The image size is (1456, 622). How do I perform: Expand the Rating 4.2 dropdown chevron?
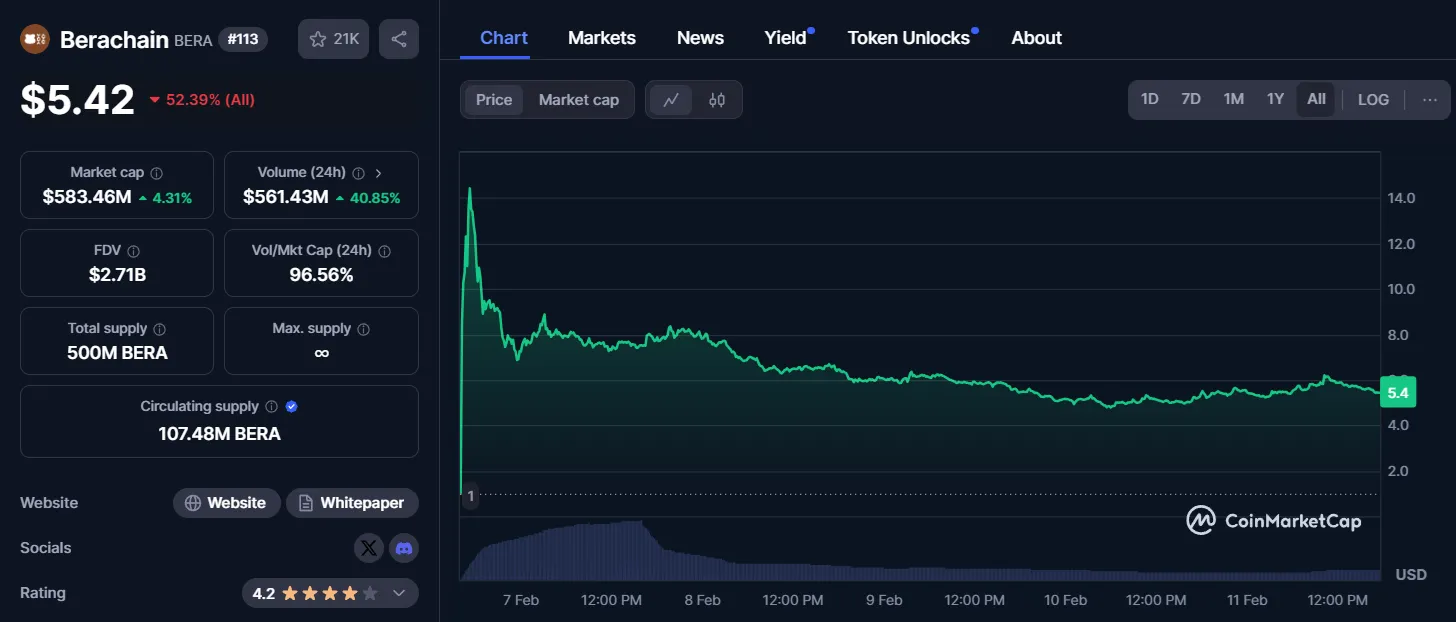tap(399, 593)
